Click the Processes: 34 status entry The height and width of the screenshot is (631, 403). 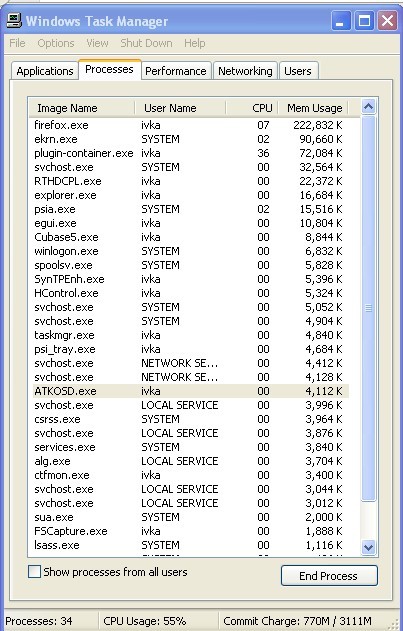click(x=39, y=621)
